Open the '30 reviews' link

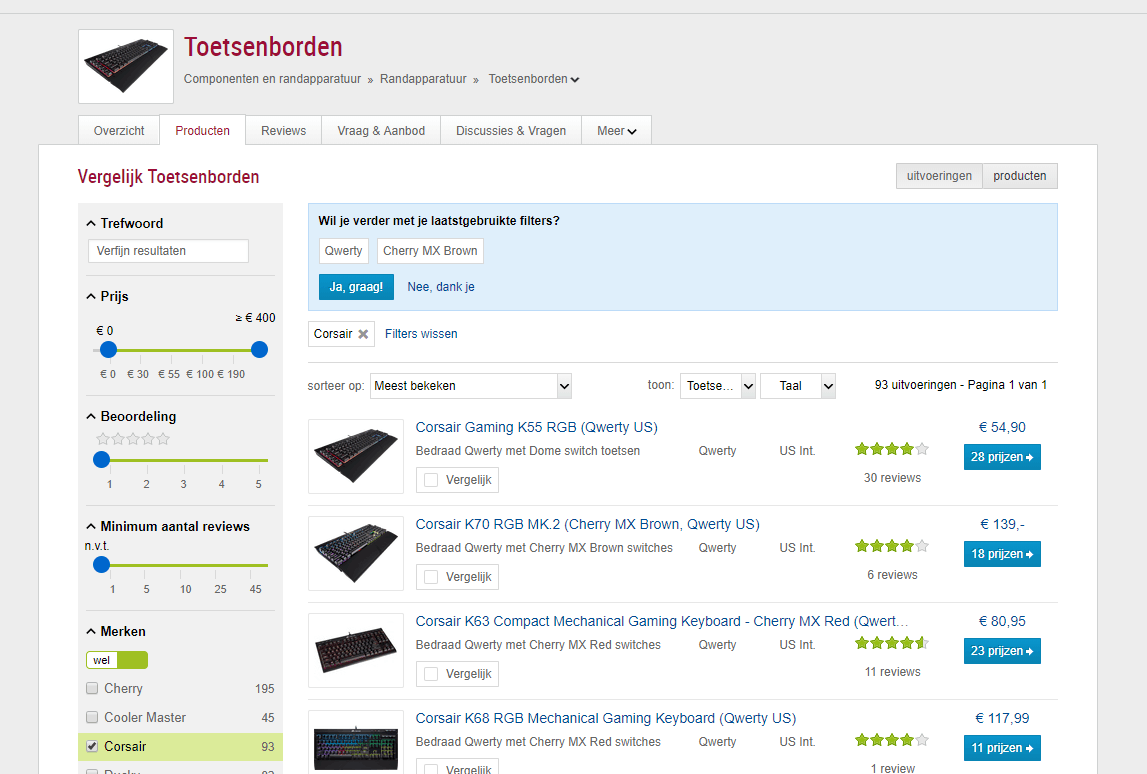tap(892, 478)
